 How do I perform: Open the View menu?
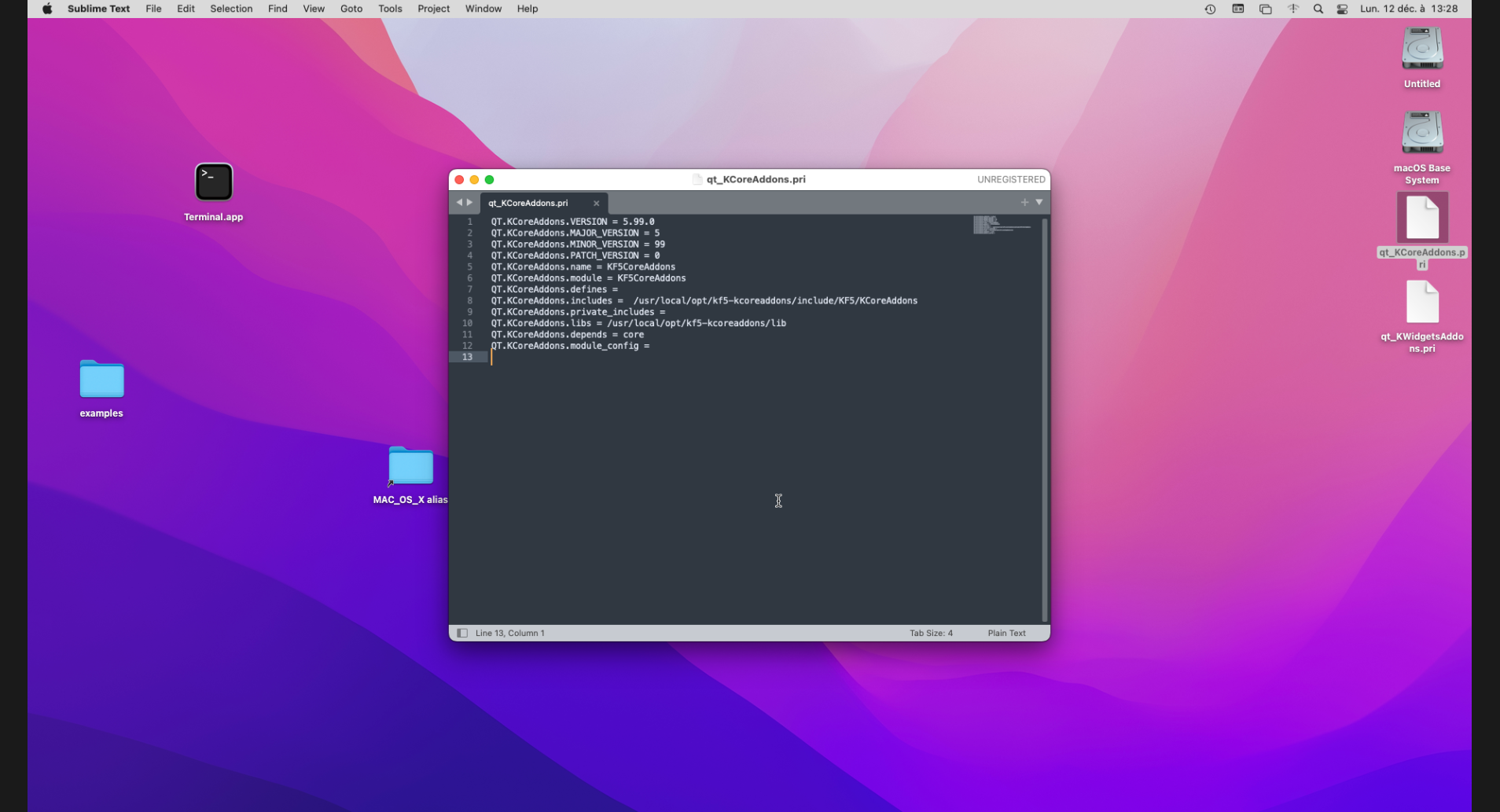click(x=314, y=9)
